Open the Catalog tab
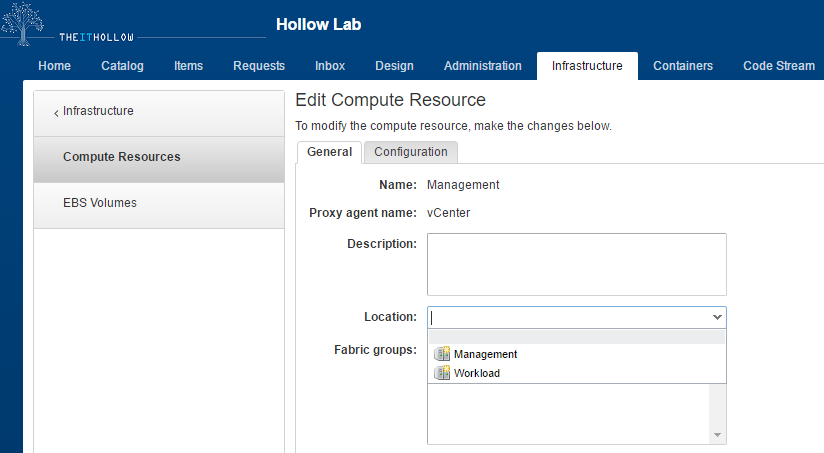 (122, 66)
